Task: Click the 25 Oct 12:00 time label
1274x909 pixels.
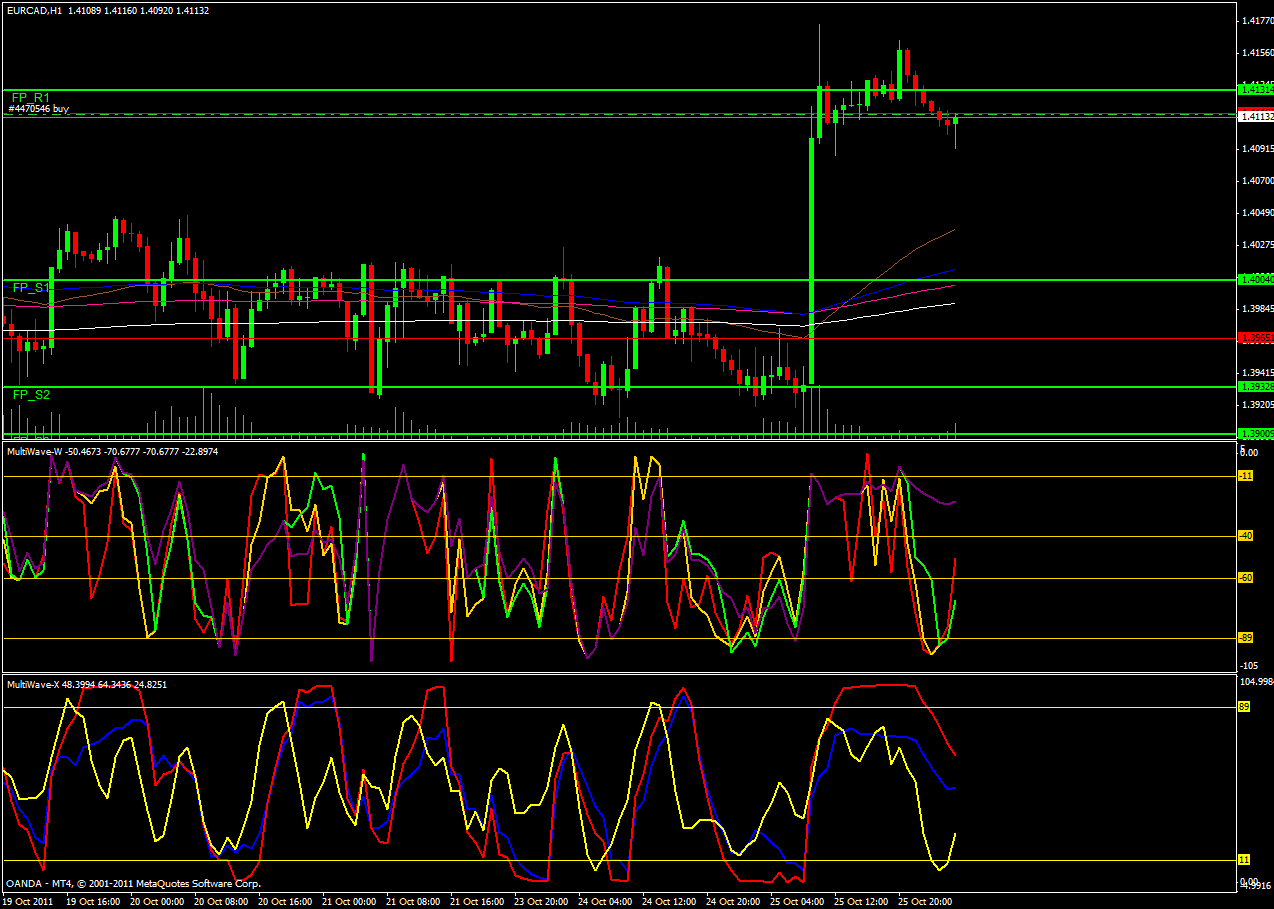Action: click(x=862, y=900)
